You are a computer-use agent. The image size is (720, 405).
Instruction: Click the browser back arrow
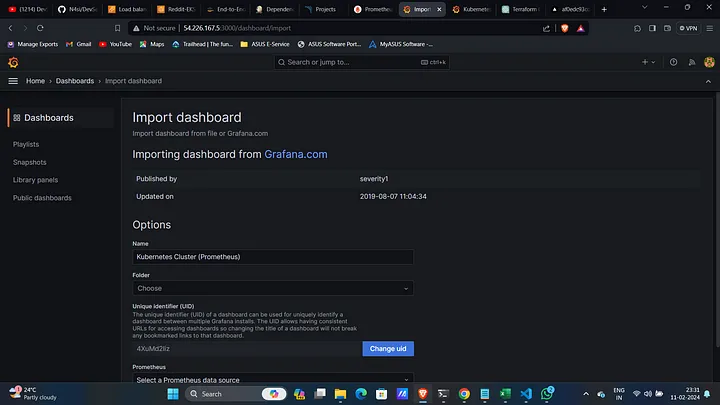(11, 28)
